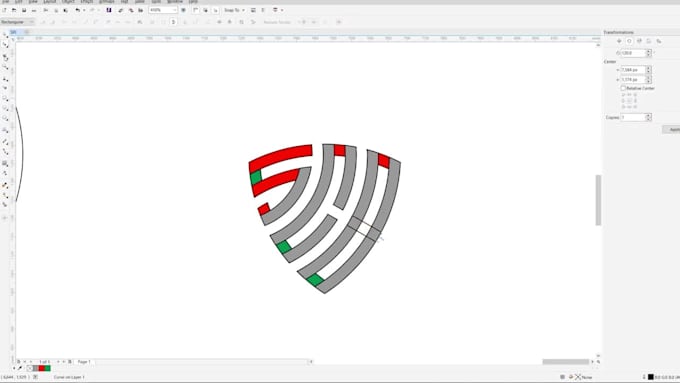Select the Artistic Media tool

pos(5,88)
